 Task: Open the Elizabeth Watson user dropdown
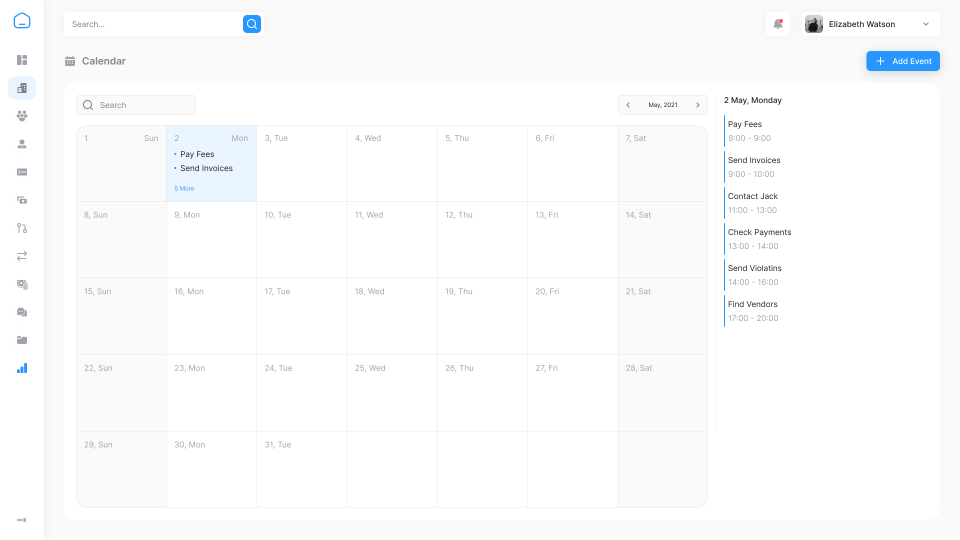click(x=871, y=24)
